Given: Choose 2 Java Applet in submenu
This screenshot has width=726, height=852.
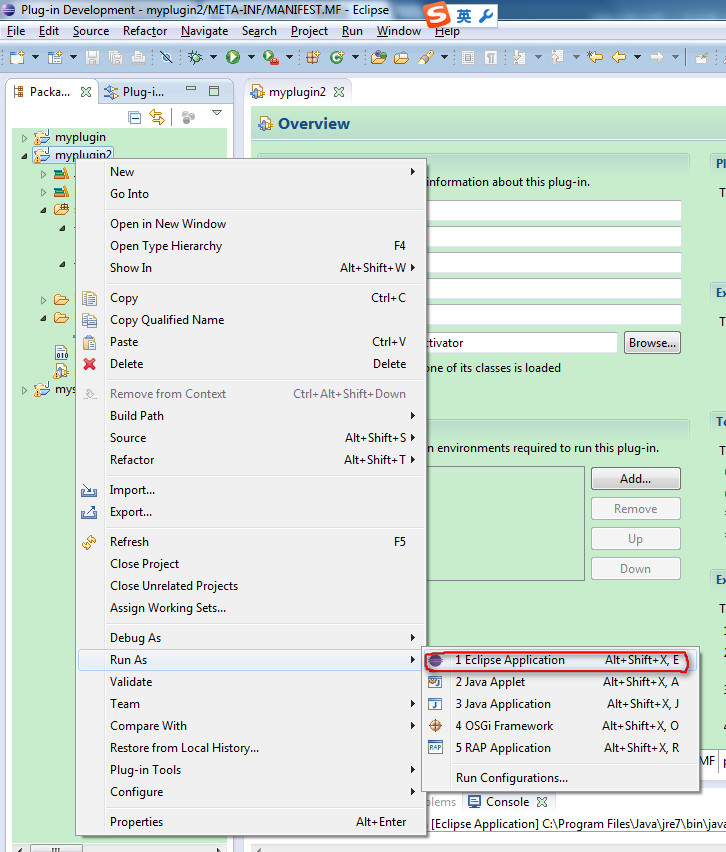Looking at the screenshot, I should point(560,682).
